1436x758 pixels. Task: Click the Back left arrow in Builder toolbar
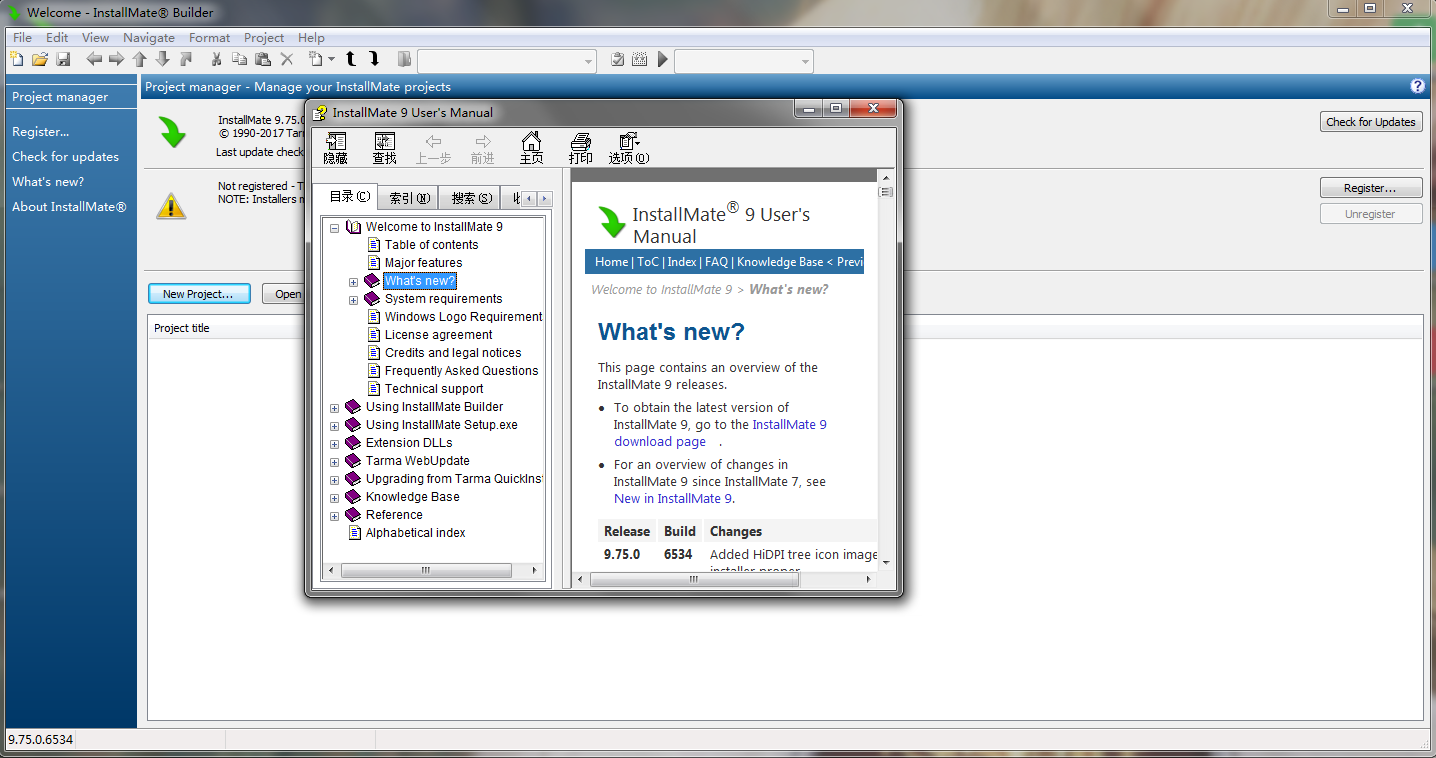[94, 60]
